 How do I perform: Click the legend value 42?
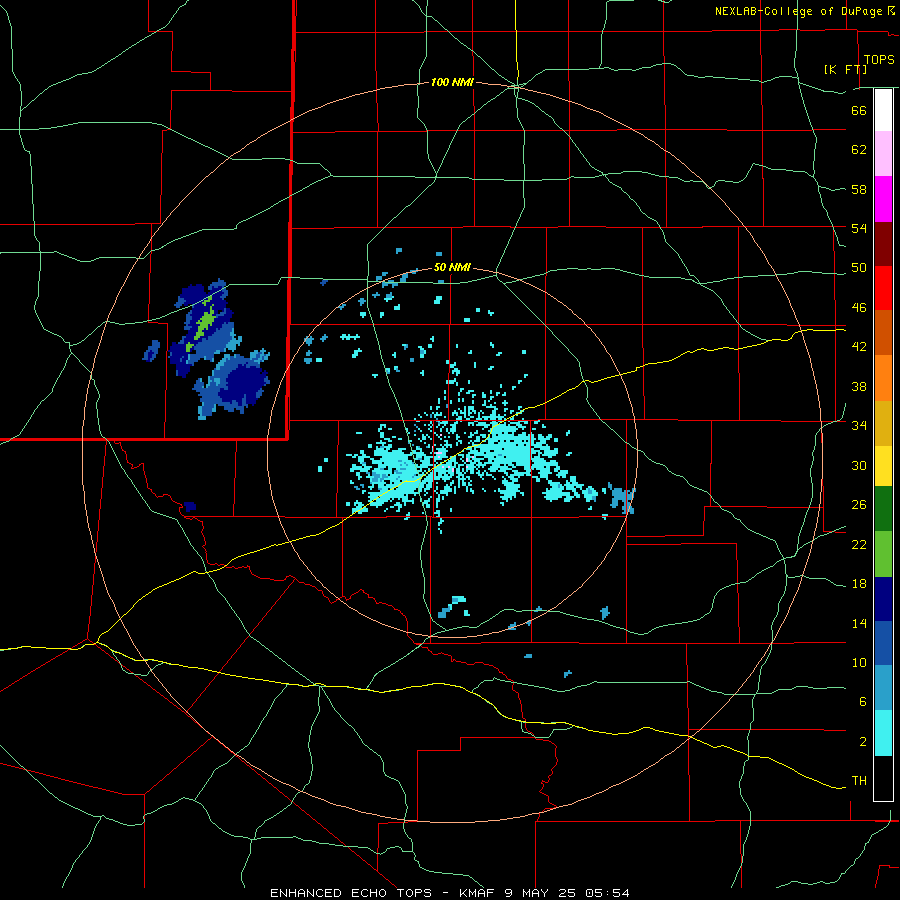(859, 347)
